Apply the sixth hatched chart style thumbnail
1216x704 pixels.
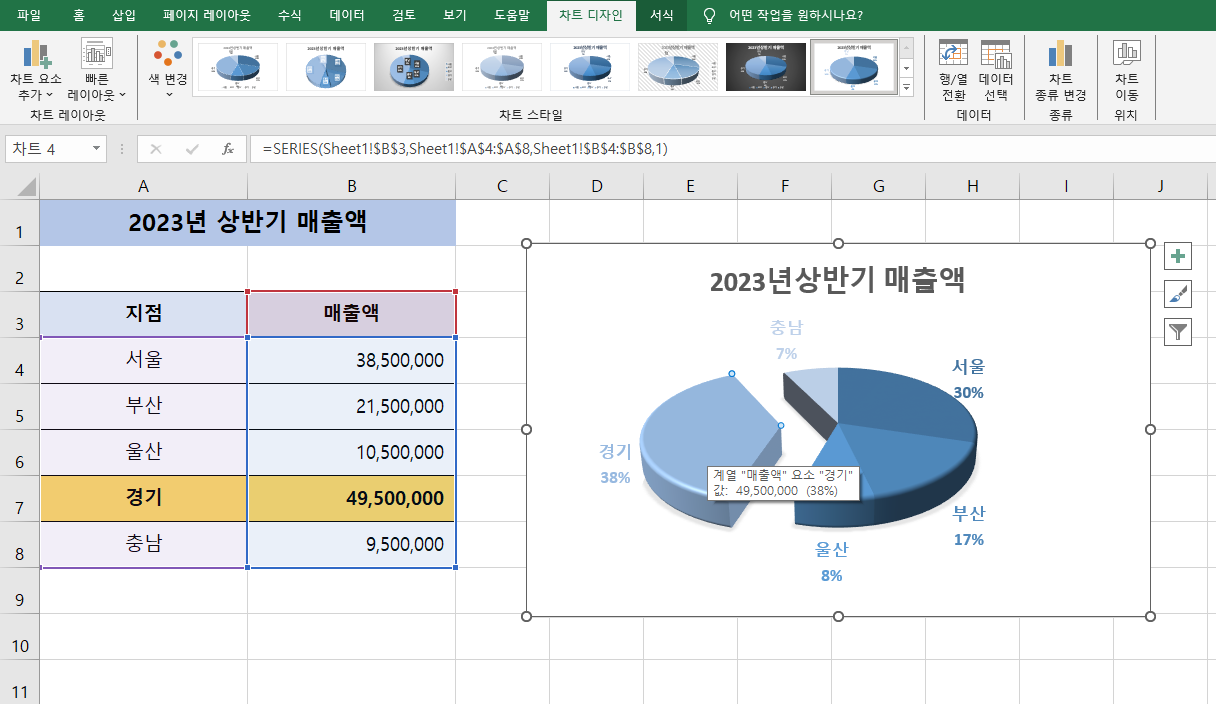[x=678, y=67]
